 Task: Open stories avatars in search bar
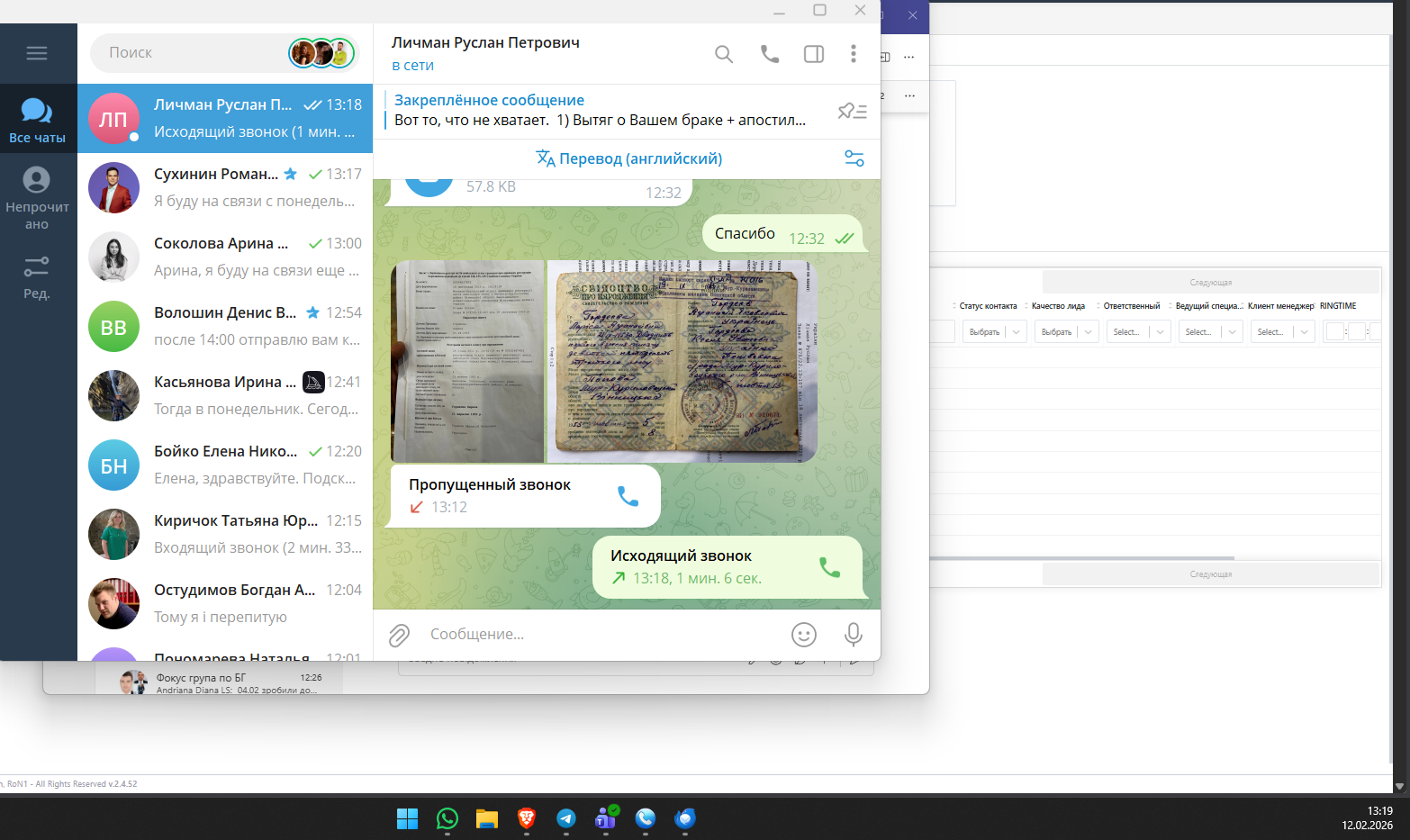(321, 53)
